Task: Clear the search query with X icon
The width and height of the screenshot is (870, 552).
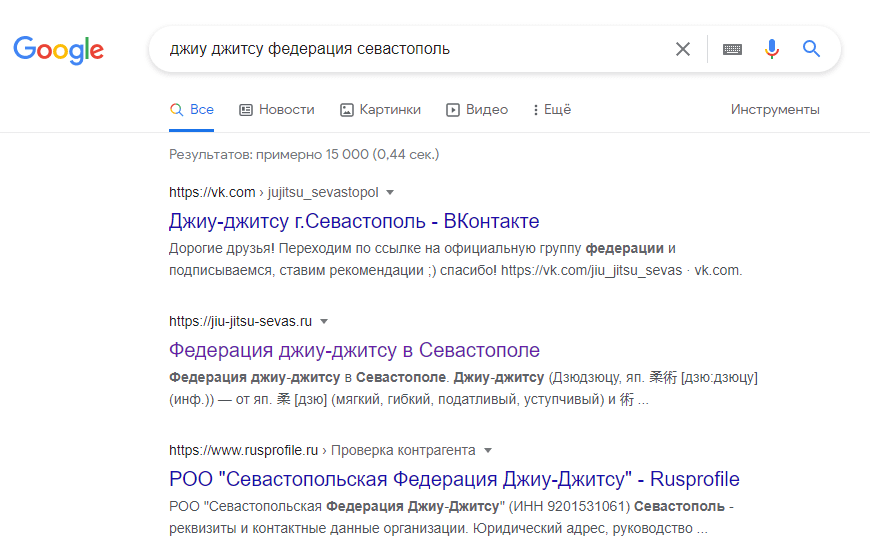Action: (683, 49)
